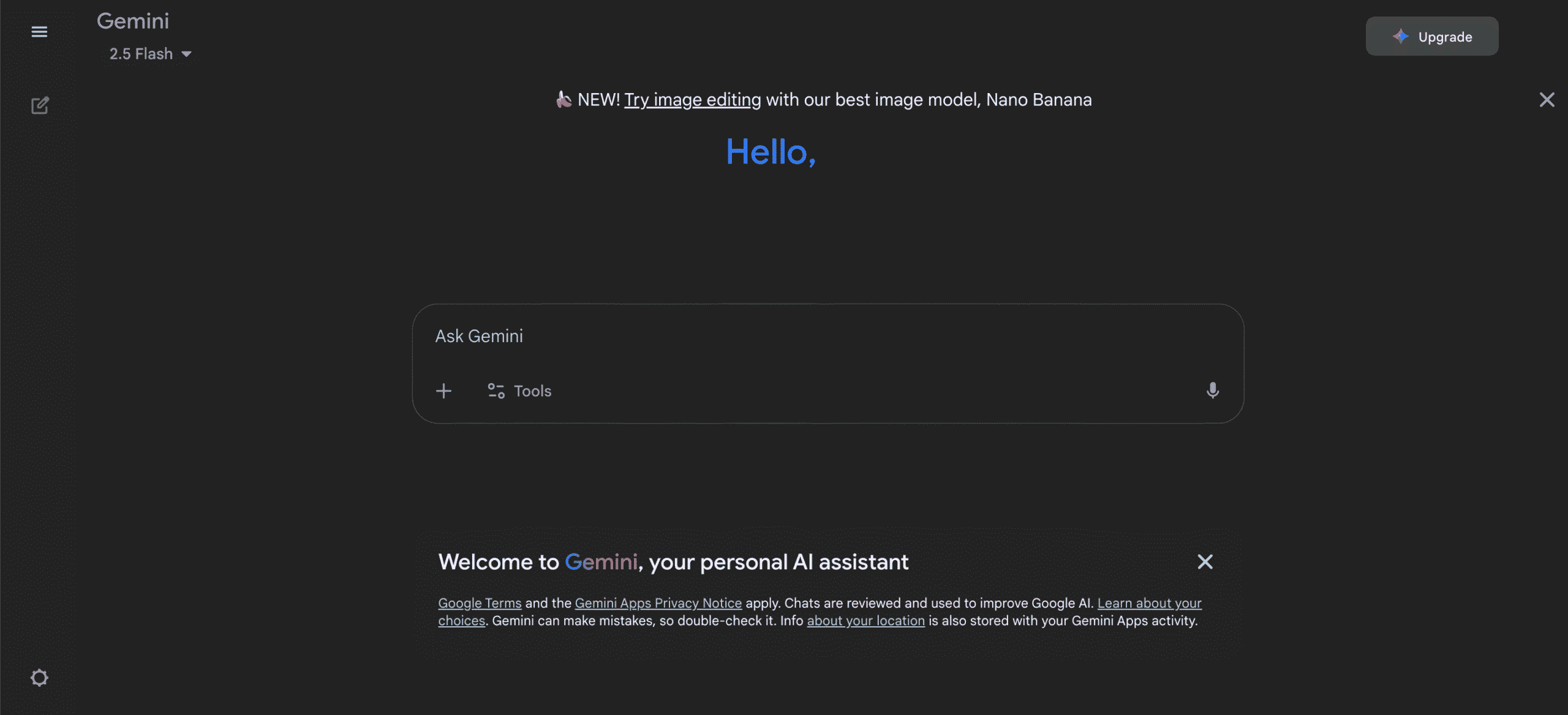Dismiss the Nano Banana announcement banner
1568x715 pixels.
point(1547,100)
